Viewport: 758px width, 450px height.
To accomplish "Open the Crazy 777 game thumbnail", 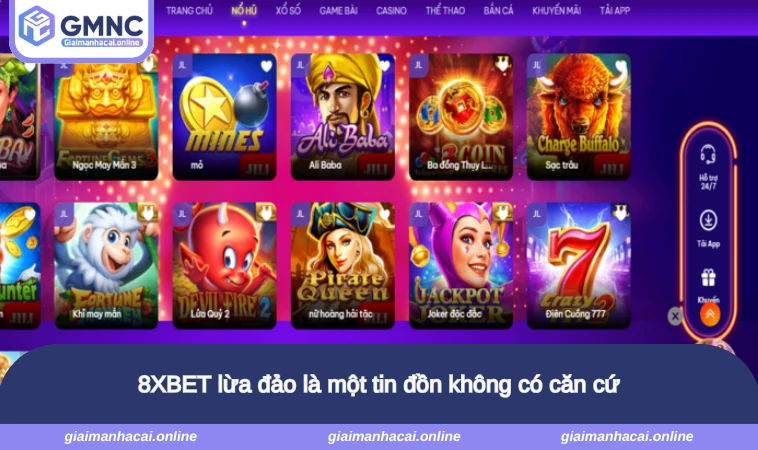I will click(579, 265).
